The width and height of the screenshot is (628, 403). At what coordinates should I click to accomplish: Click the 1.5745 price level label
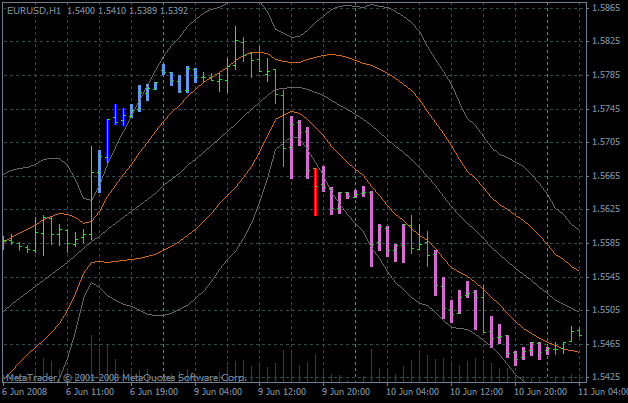point(603,109)
